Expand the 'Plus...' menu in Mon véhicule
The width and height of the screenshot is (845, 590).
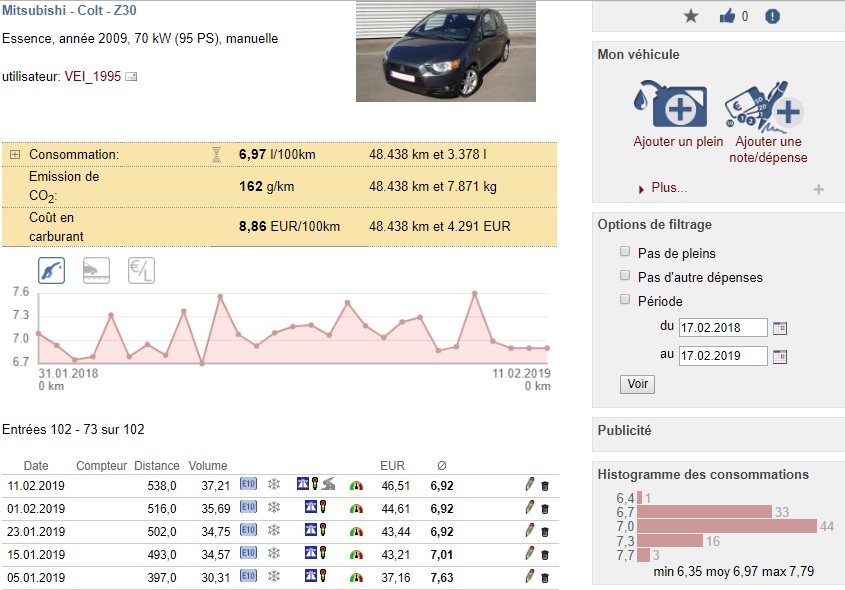669,188
